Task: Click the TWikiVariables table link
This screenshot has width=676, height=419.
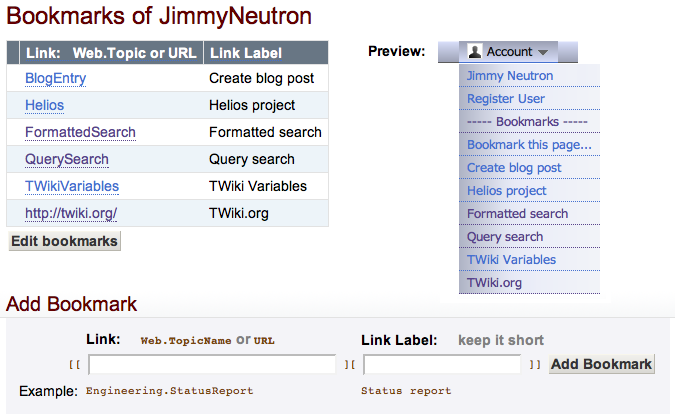Action: pos(72,186)
